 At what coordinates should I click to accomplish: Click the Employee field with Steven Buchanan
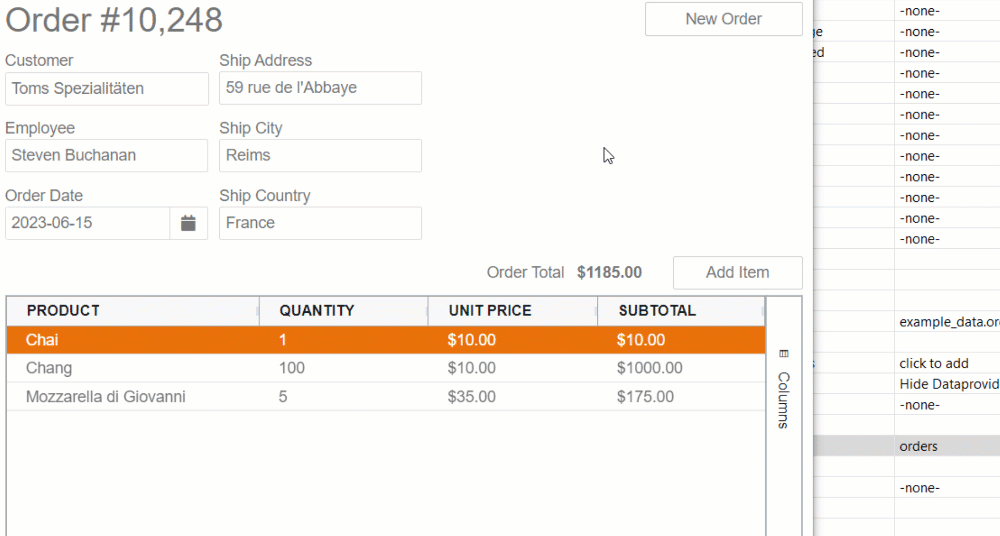(106, 155)
